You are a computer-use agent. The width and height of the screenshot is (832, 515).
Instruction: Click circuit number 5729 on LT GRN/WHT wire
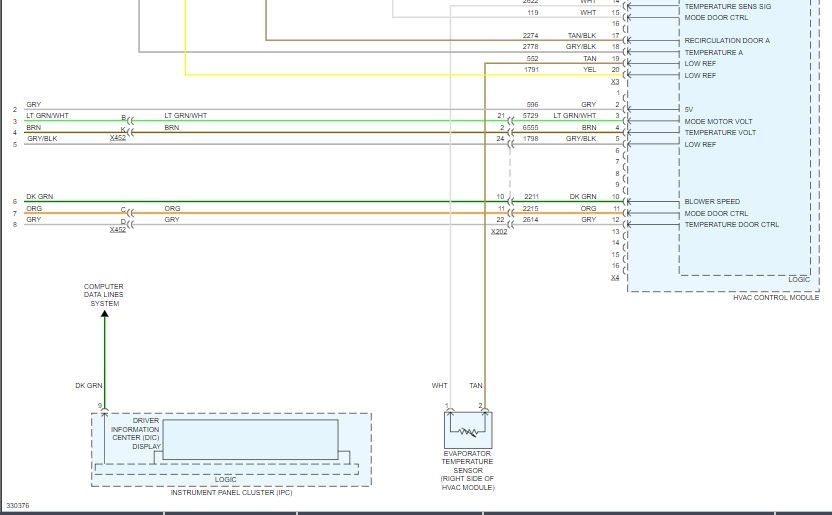[531, 116]
